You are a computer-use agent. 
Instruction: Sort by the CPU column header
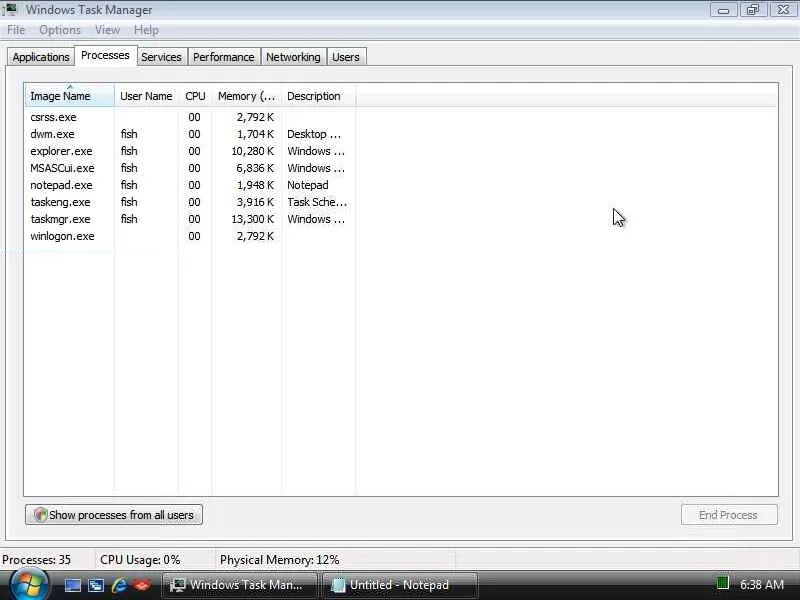tap(195, 96)
